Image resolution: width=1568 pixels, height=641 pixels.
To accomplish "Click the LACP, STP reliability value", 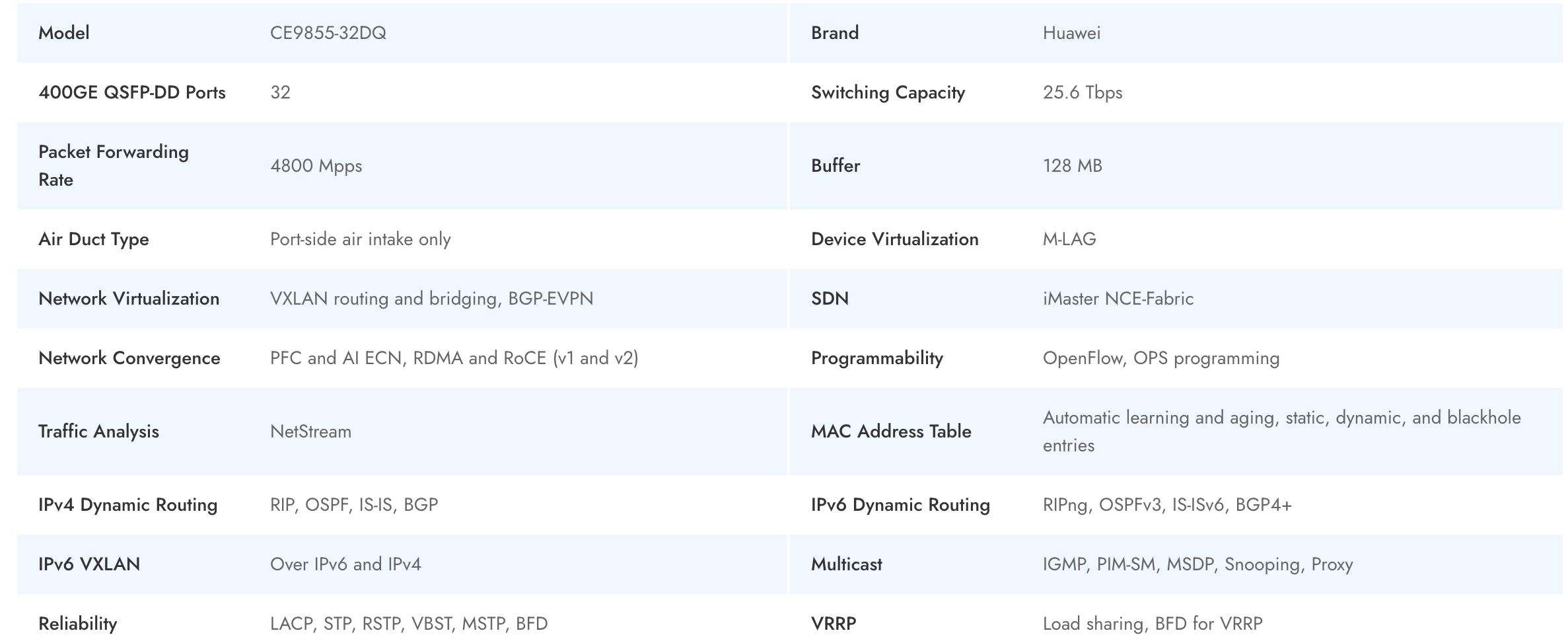I will (x=408, y=624).
